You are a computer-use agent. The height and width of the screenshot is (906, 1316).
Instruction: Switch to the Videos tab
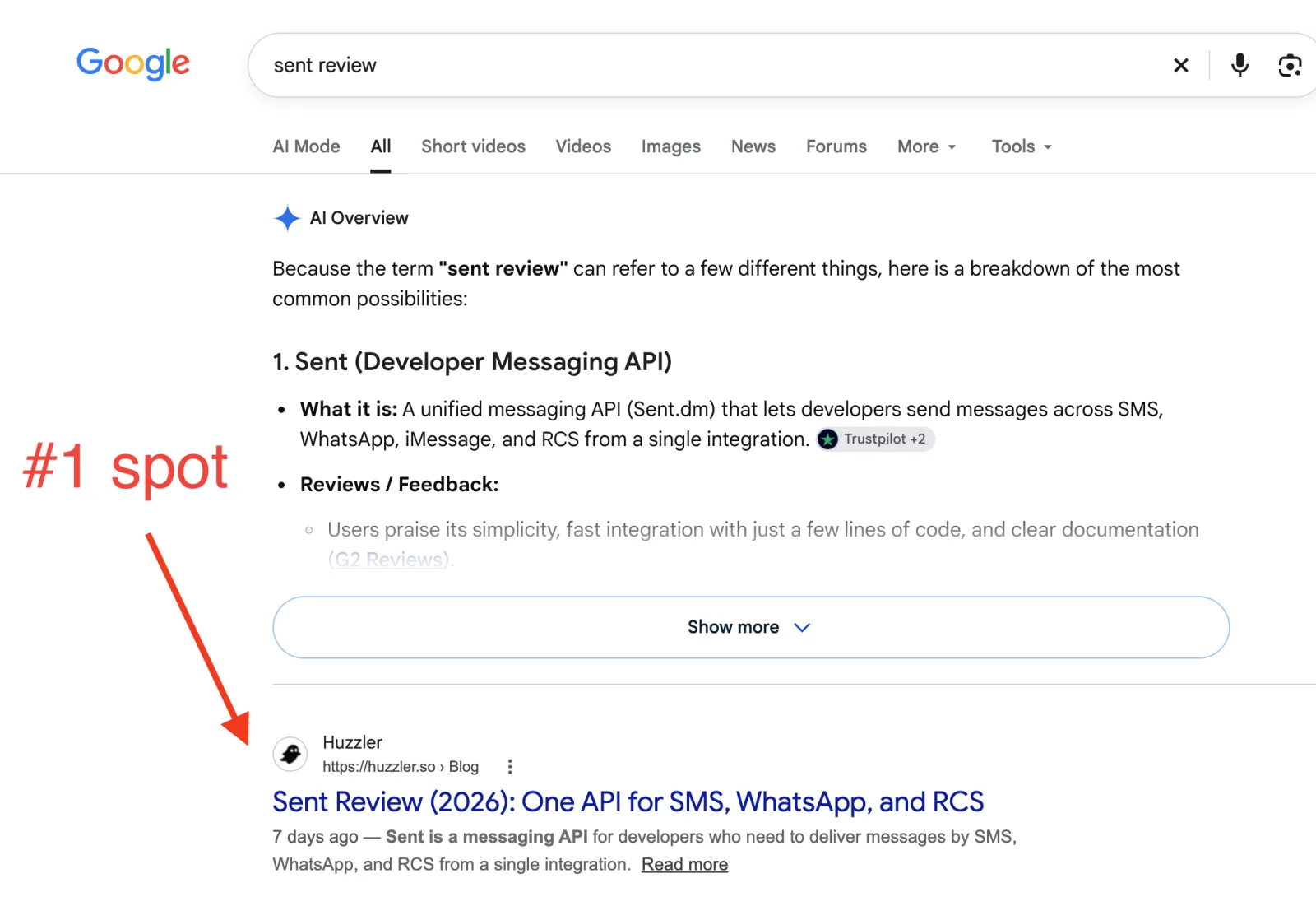(583, 146)
